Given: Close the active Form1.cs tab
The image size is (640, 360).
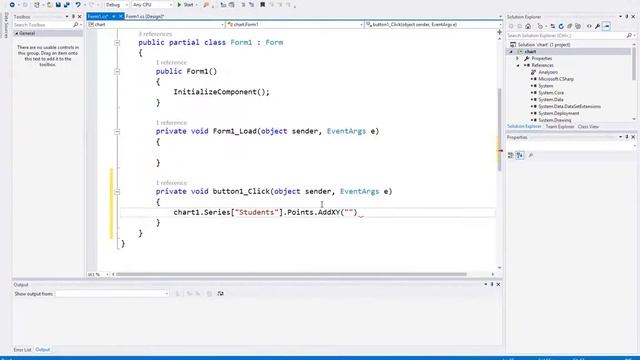Looking at the screenshot, I should (x=120, y=16).
